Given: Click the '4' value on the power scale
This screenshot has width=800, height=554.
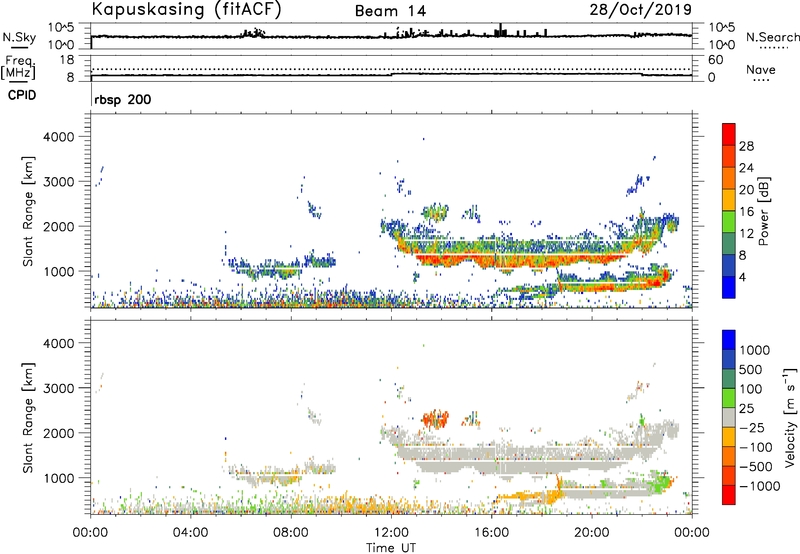Looking at the screenshot, I should click(x=743, y=277).
